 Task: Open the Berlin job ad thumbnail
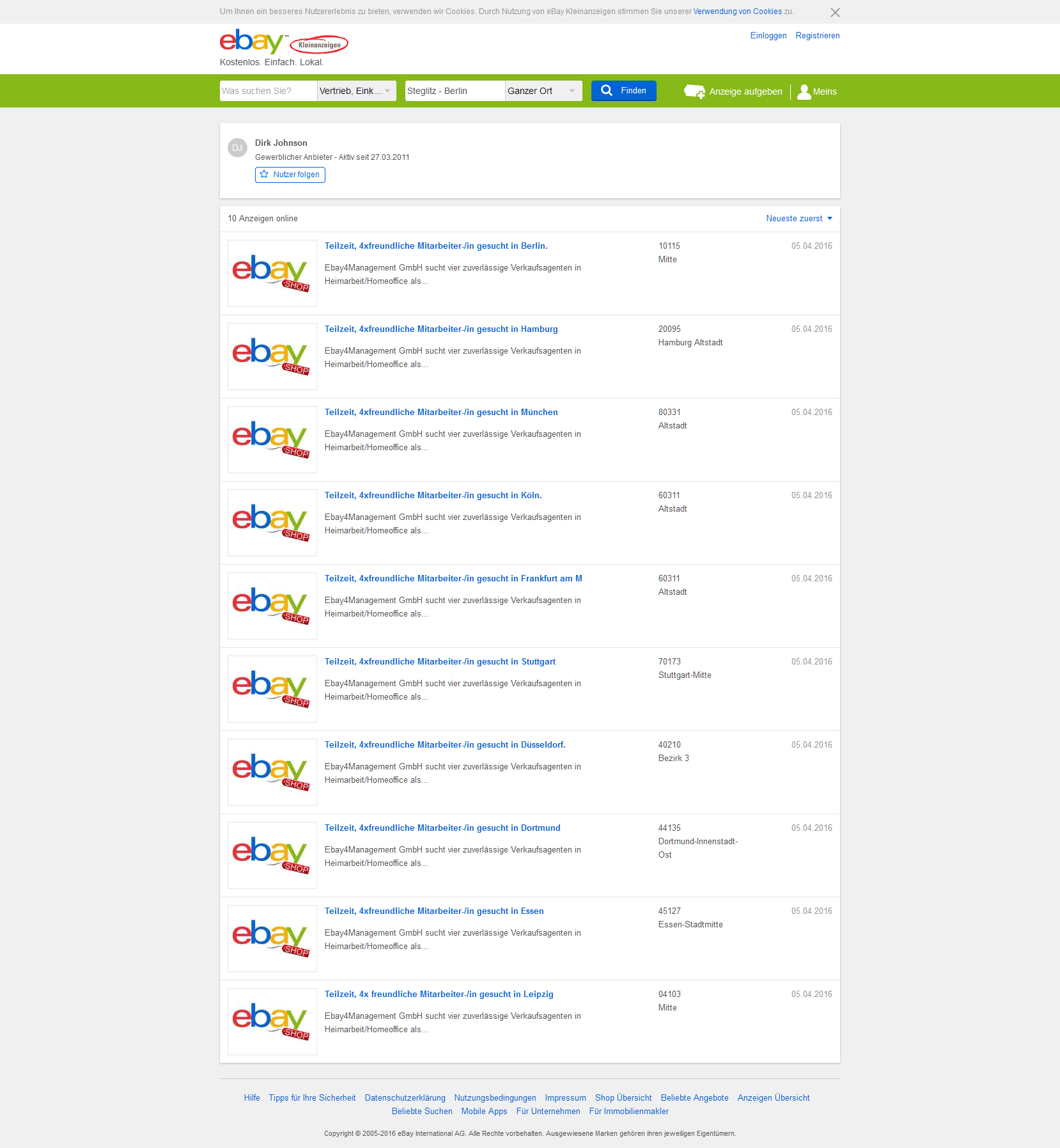coord(272,273)
